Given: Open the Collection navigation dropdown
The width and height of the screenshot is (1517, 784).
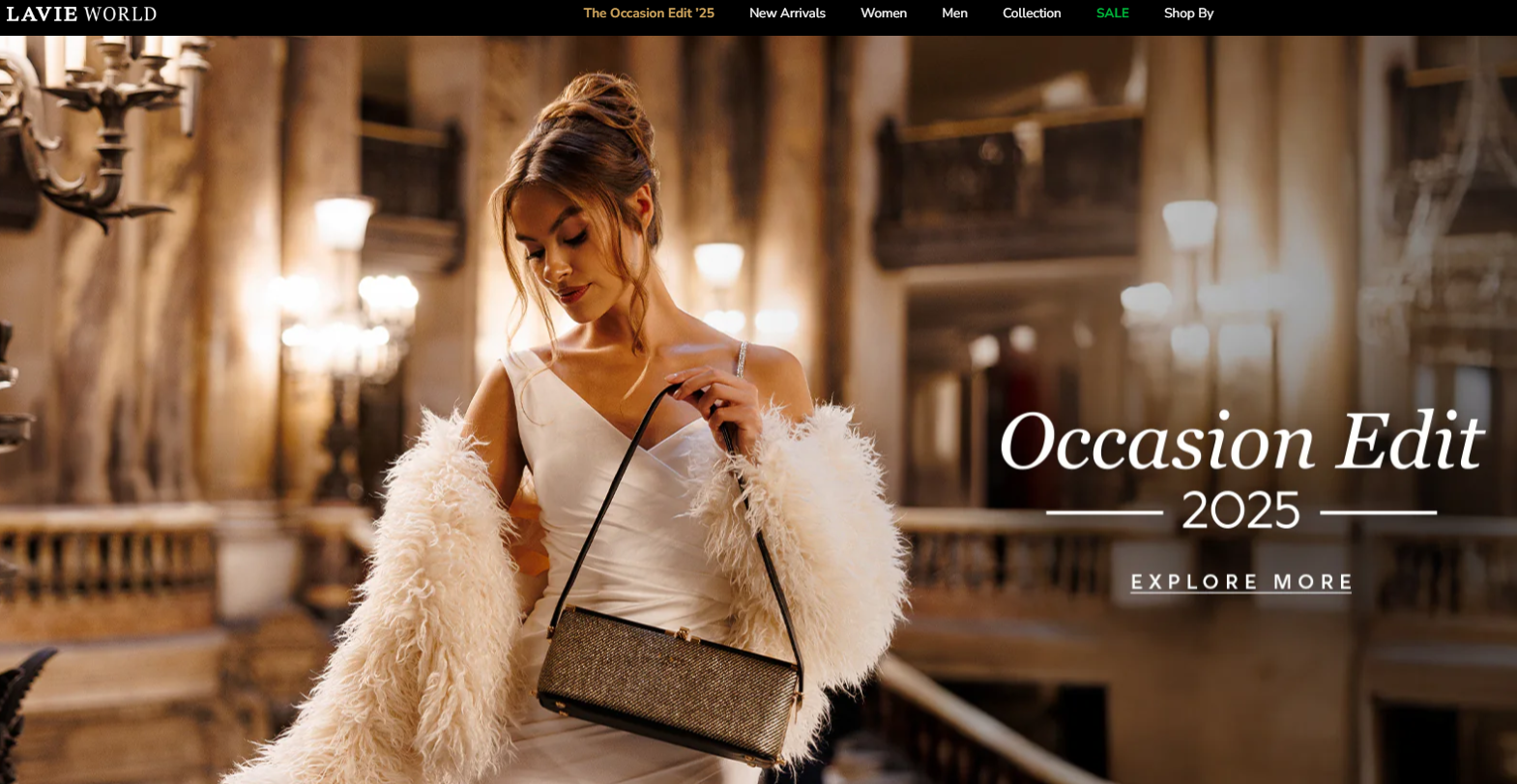Looking at the screenshot, I should coord(1031,14).
